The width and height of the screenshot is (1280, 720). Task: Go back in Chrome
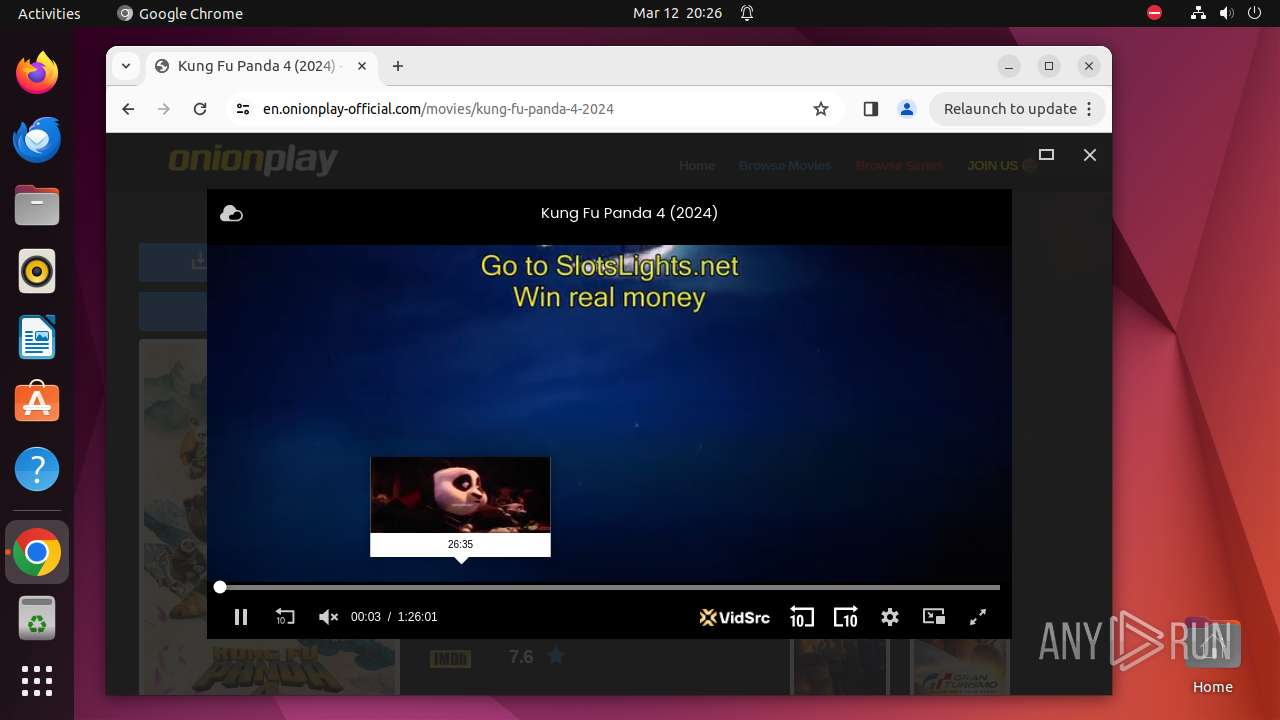point(128,109)
